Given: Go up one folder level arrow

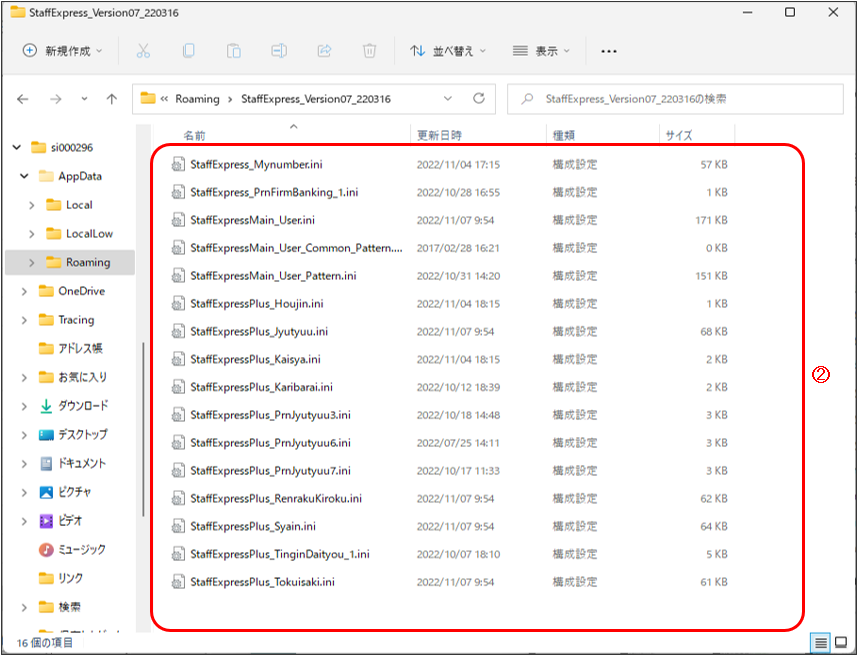Looking at the screenshot, I should pos(112,99).
